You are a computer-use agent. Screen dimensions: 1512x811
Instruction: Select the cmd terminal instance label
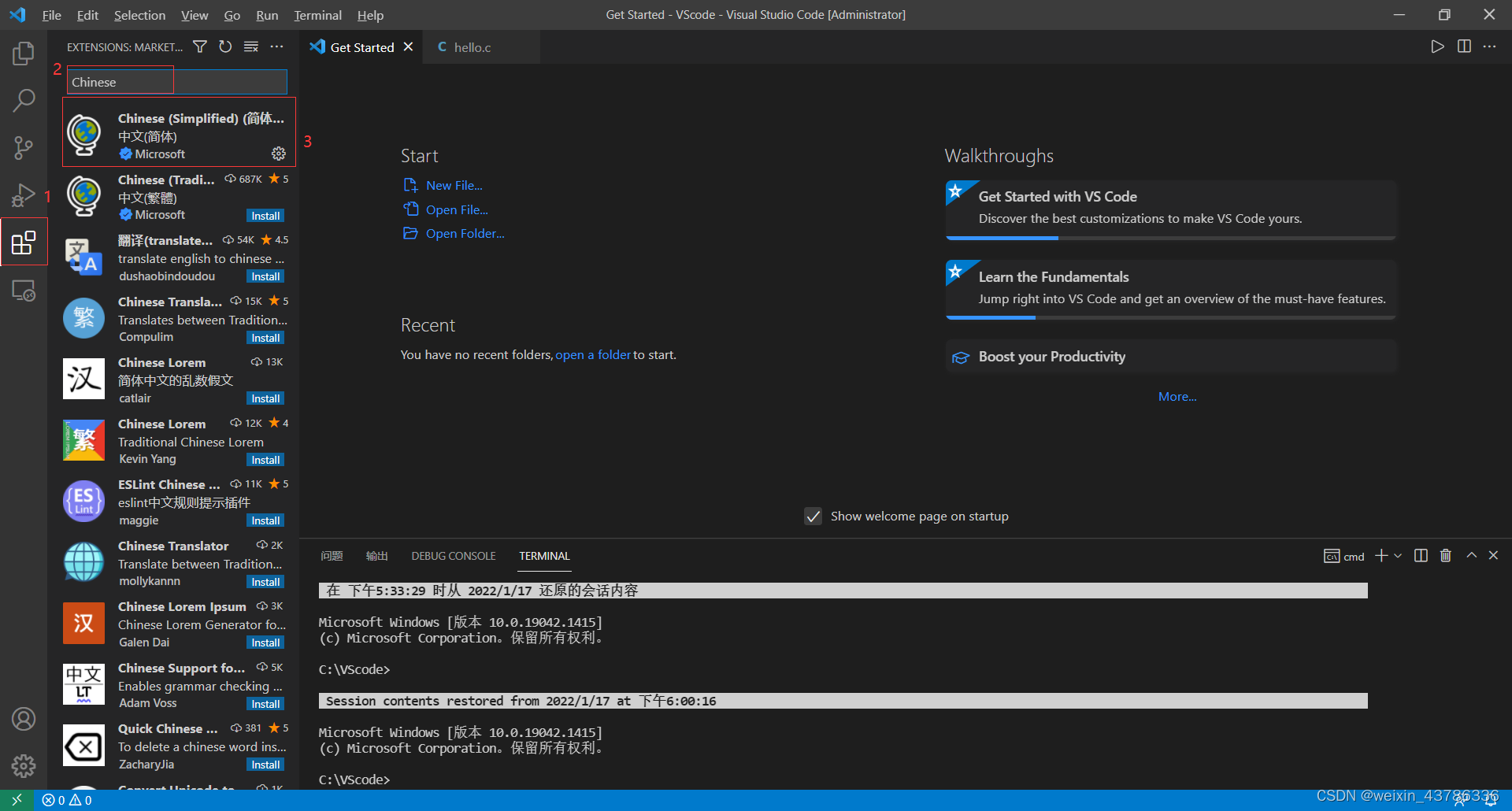pos(1344,557)
